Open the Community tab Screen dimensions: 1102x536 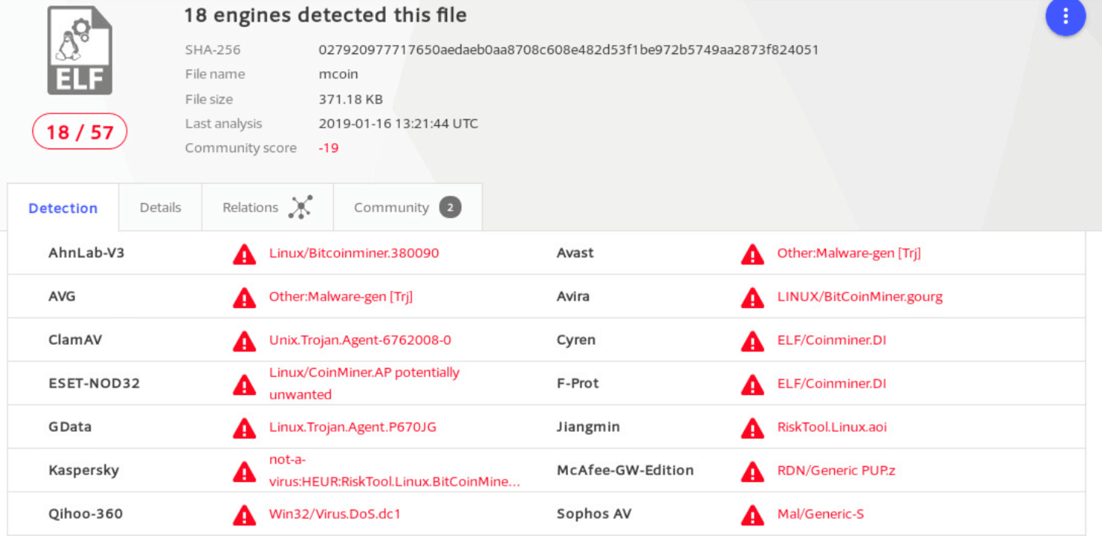408,207
